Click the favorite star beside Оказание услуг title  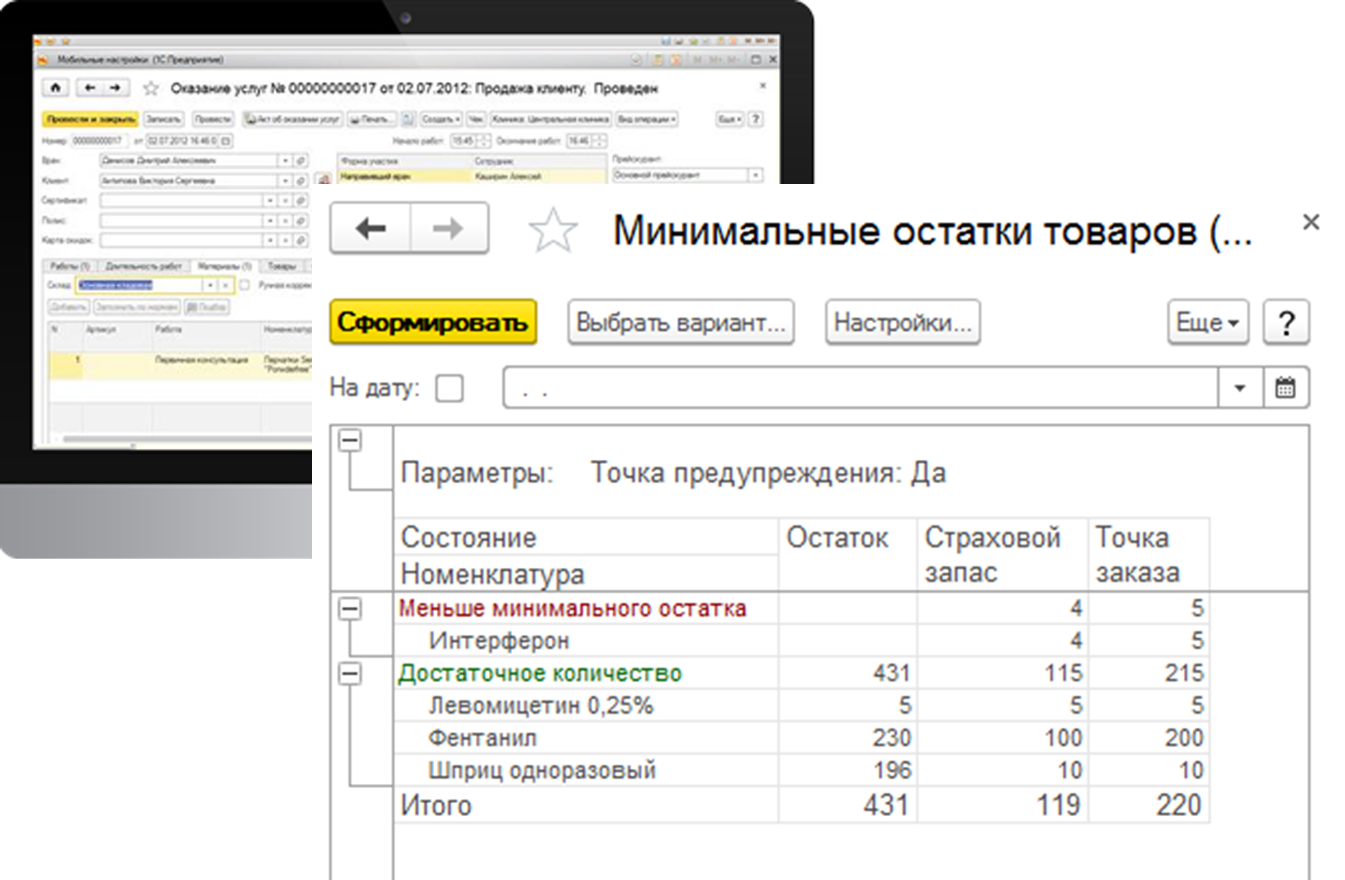[x=151, y=88]
